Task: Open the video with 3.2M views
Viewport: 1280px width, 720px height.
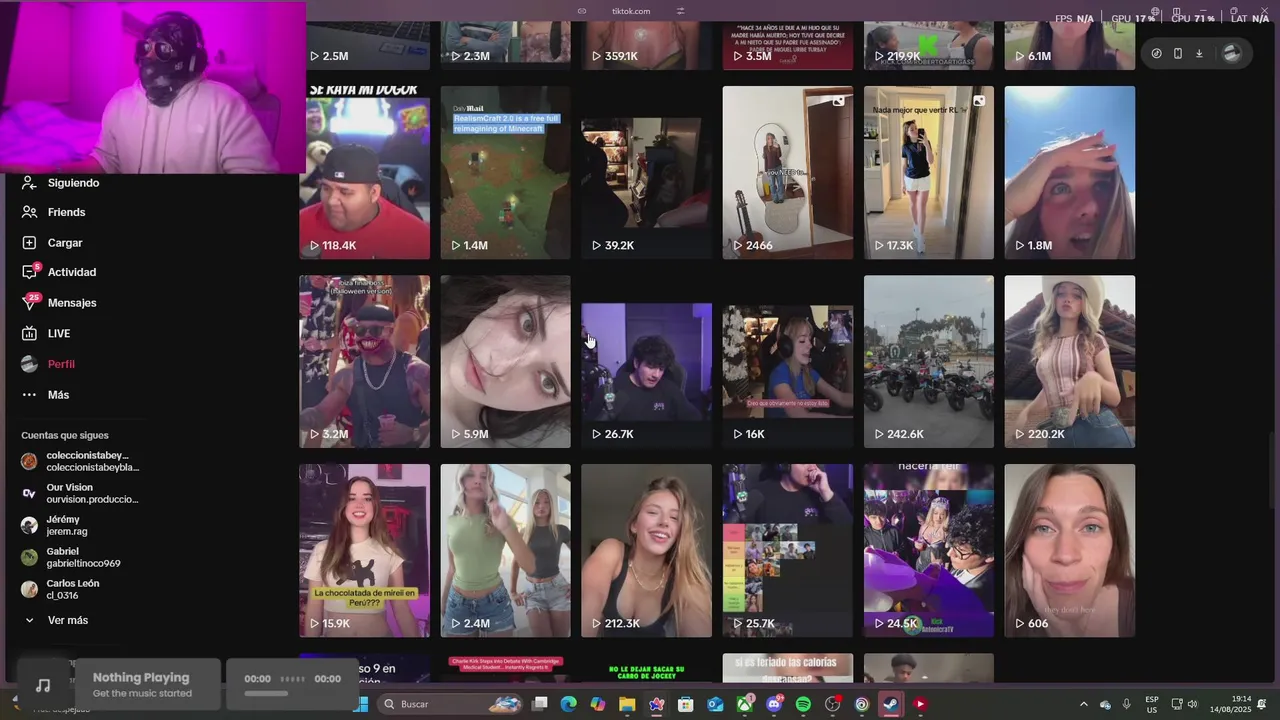Action: pos(365,362)
